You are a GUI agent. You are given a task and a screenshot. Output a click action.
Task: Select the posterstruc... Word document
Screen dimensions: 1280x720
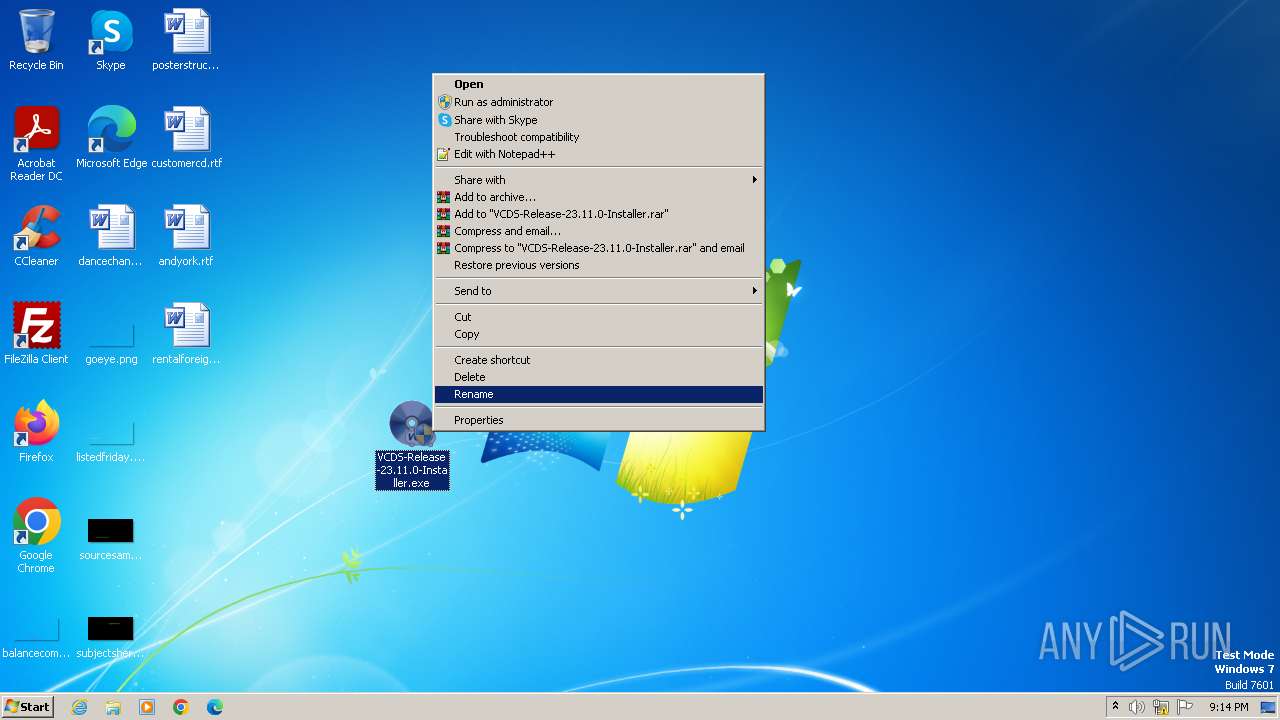186,40
